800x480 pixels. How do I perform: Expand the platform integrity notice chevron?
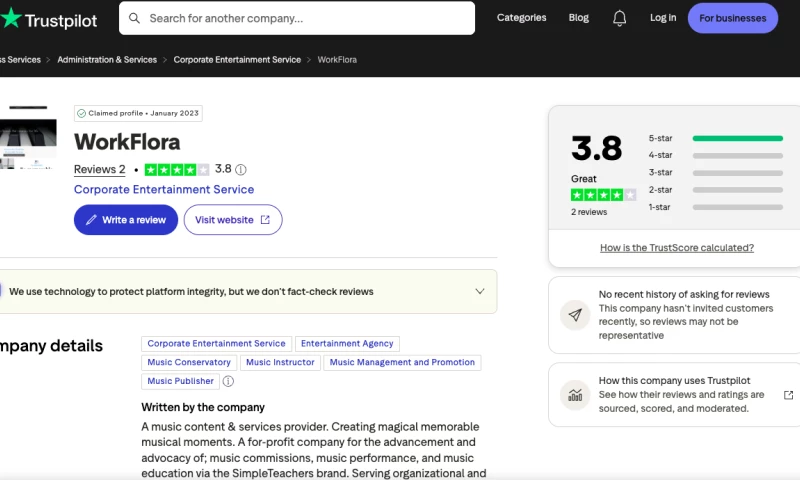coord(480,291)
